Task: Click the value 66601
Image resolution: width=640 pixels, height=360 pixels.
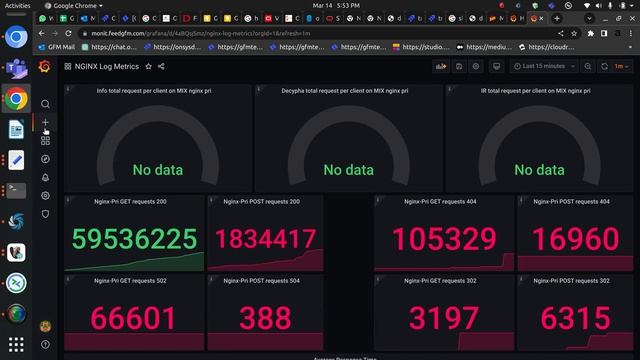Action: point(133,318)
